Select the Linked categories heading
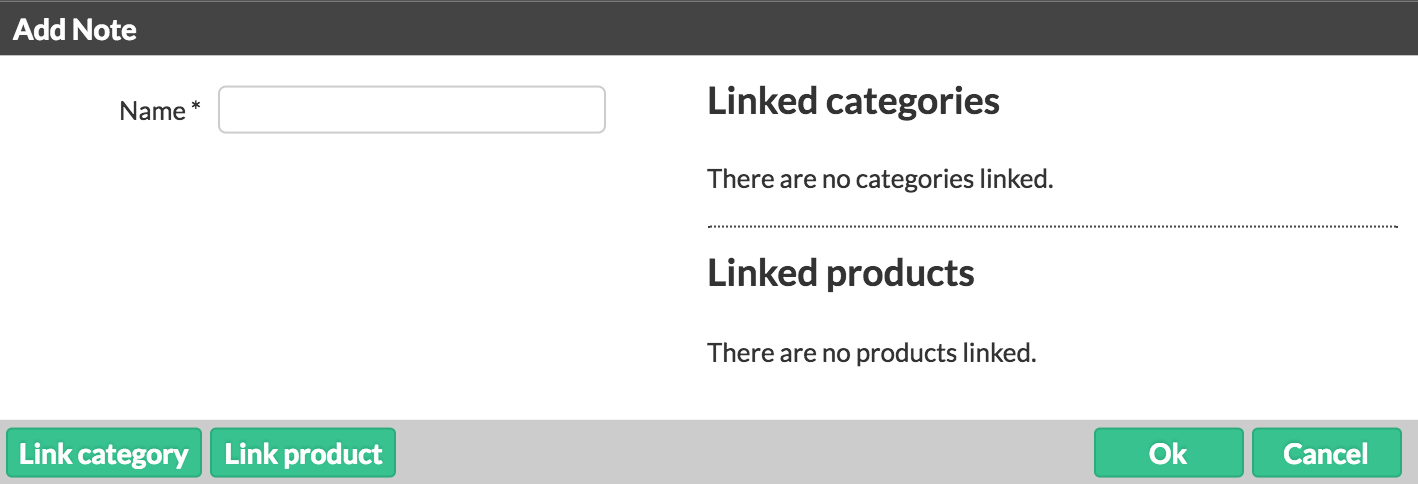The image size is (1418, 484). (x=853, y=101)
